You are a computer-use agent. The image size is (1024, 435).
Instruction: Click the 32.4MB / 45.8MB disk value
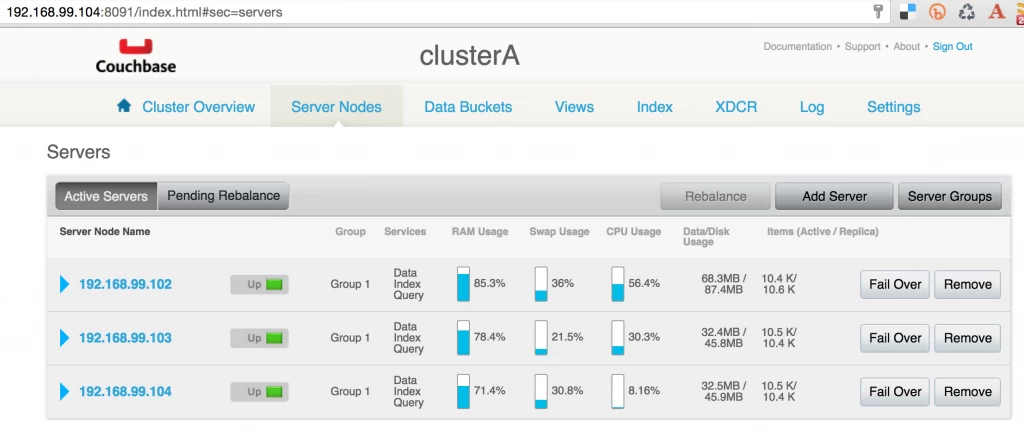click(x=723, y=338)
